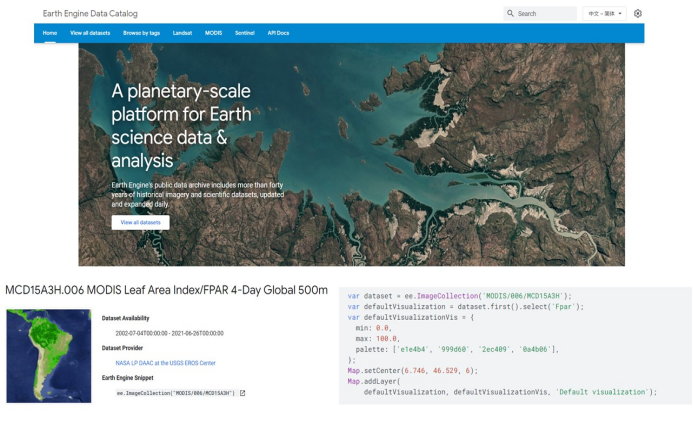The height and width of the screenshot is (430, 693).
Task: Click the Dataset Availability heading
Action: tap(126, 318)
